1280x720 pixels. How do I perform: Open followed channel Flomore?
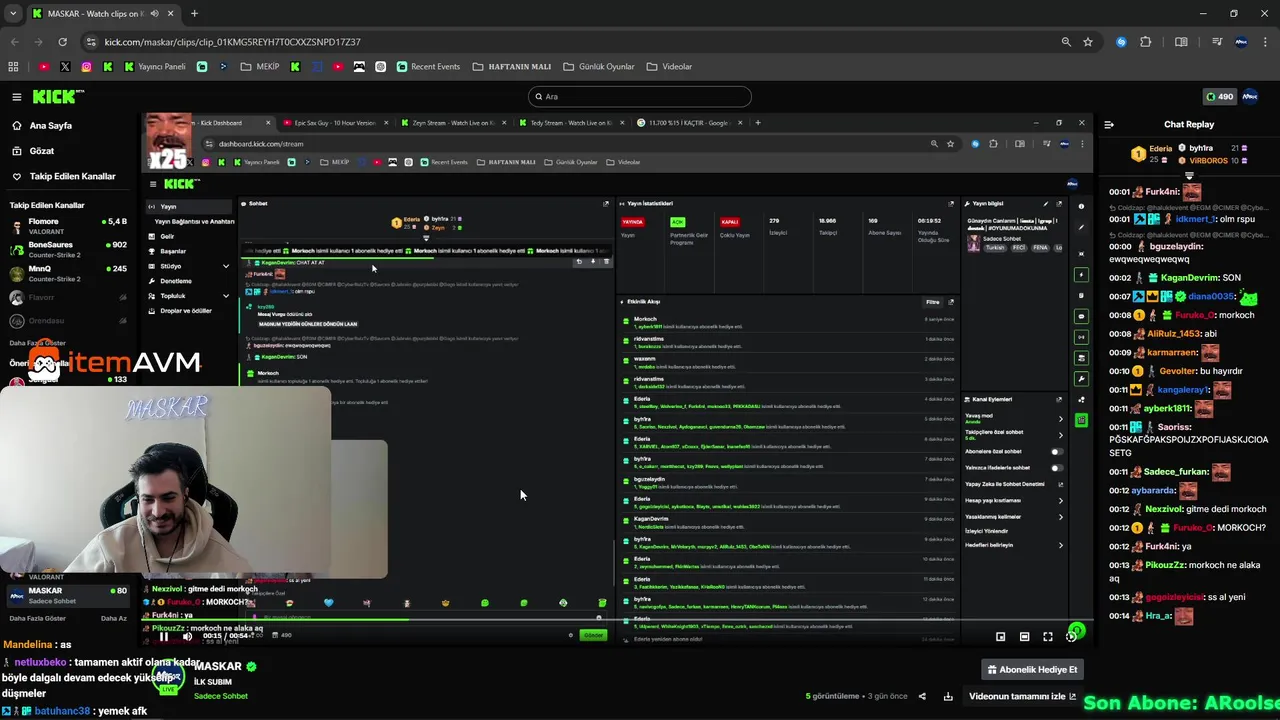pyautogui.click(x=68, y=225)
